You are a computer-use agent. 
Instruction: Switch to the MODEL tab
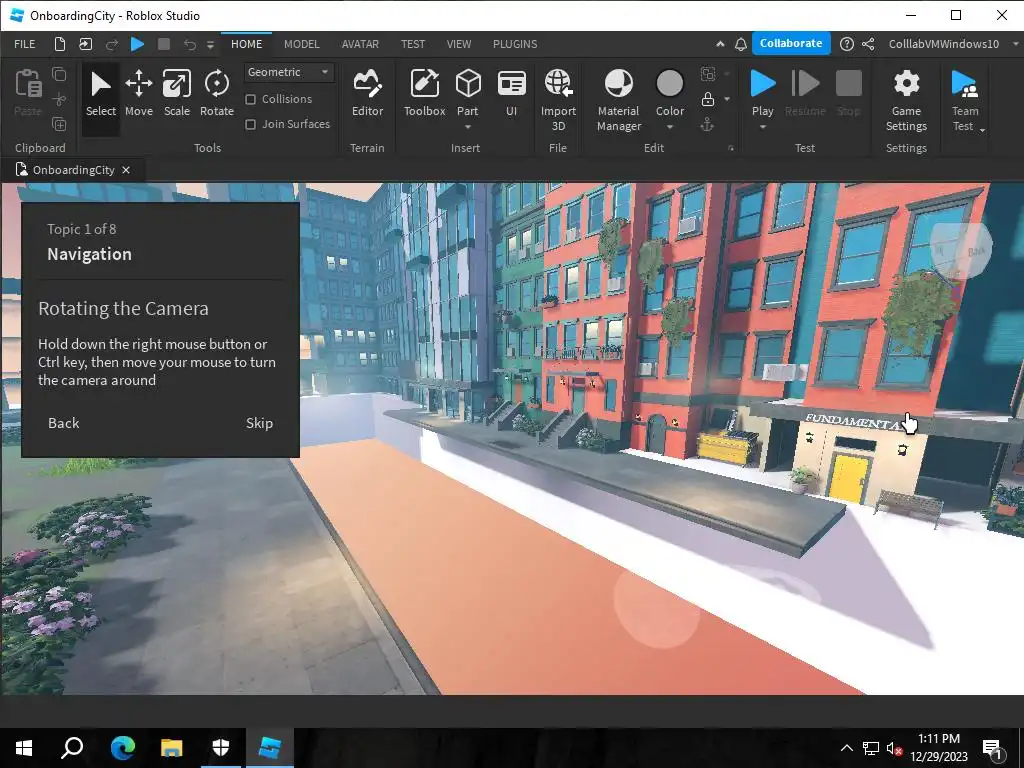[x=302, y=44]
